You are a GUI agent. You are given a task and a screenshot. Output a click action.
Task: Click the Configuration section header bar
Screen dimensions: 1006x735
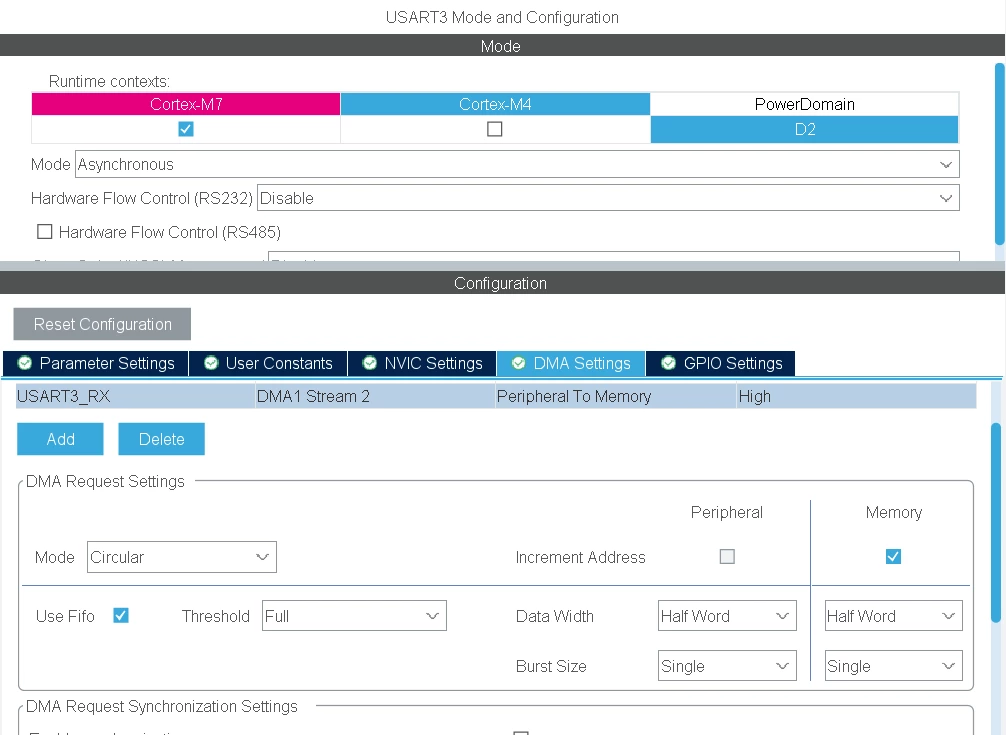(502, 283)
